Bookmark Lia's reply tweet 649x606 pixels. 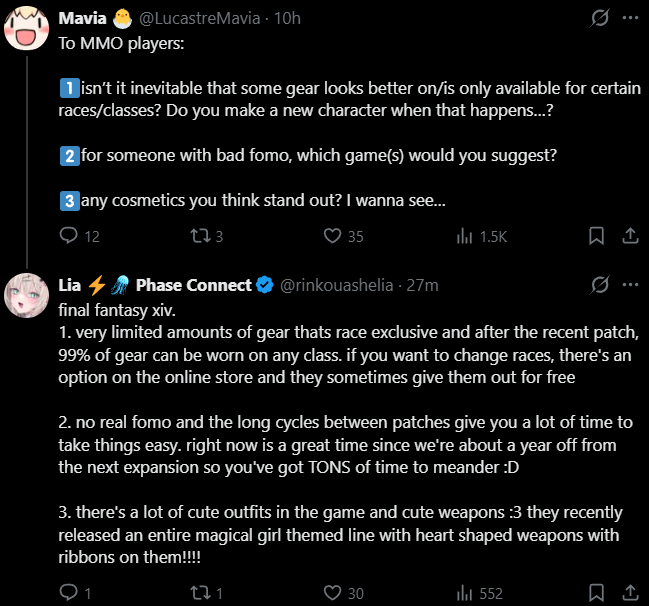coord(596,593)
